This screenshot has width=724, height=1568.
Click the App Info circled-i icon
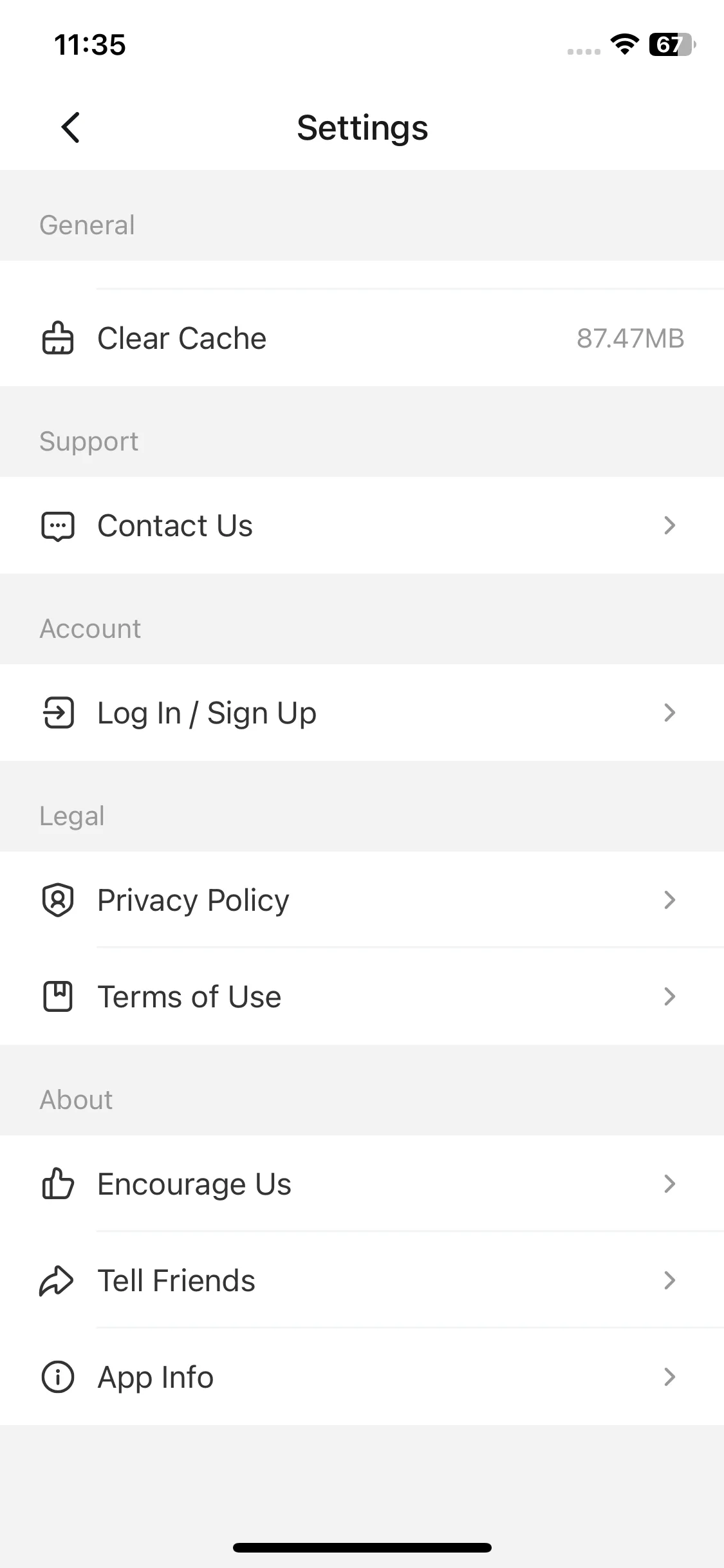point(58,1377)
